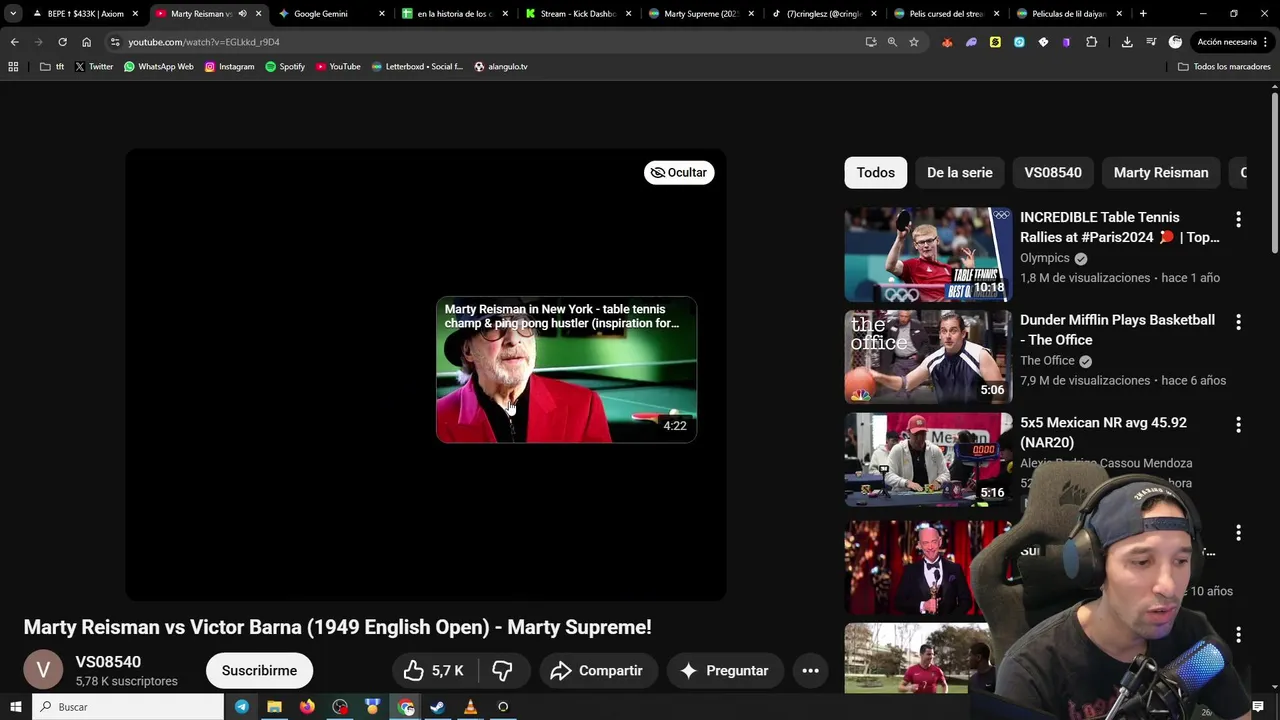The image size is (1280, 720).
Task: Select the Todos filter chip
Action: point(875,173)
